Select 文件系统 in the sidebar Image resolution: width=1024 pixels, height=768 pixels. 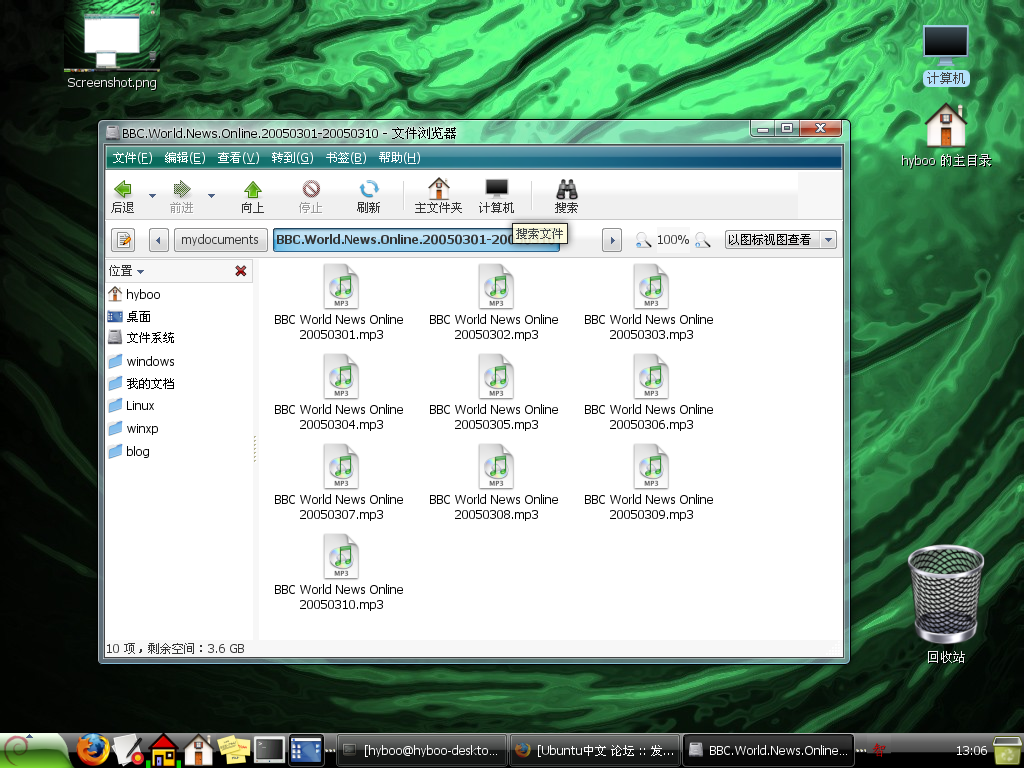pos(141,338)
